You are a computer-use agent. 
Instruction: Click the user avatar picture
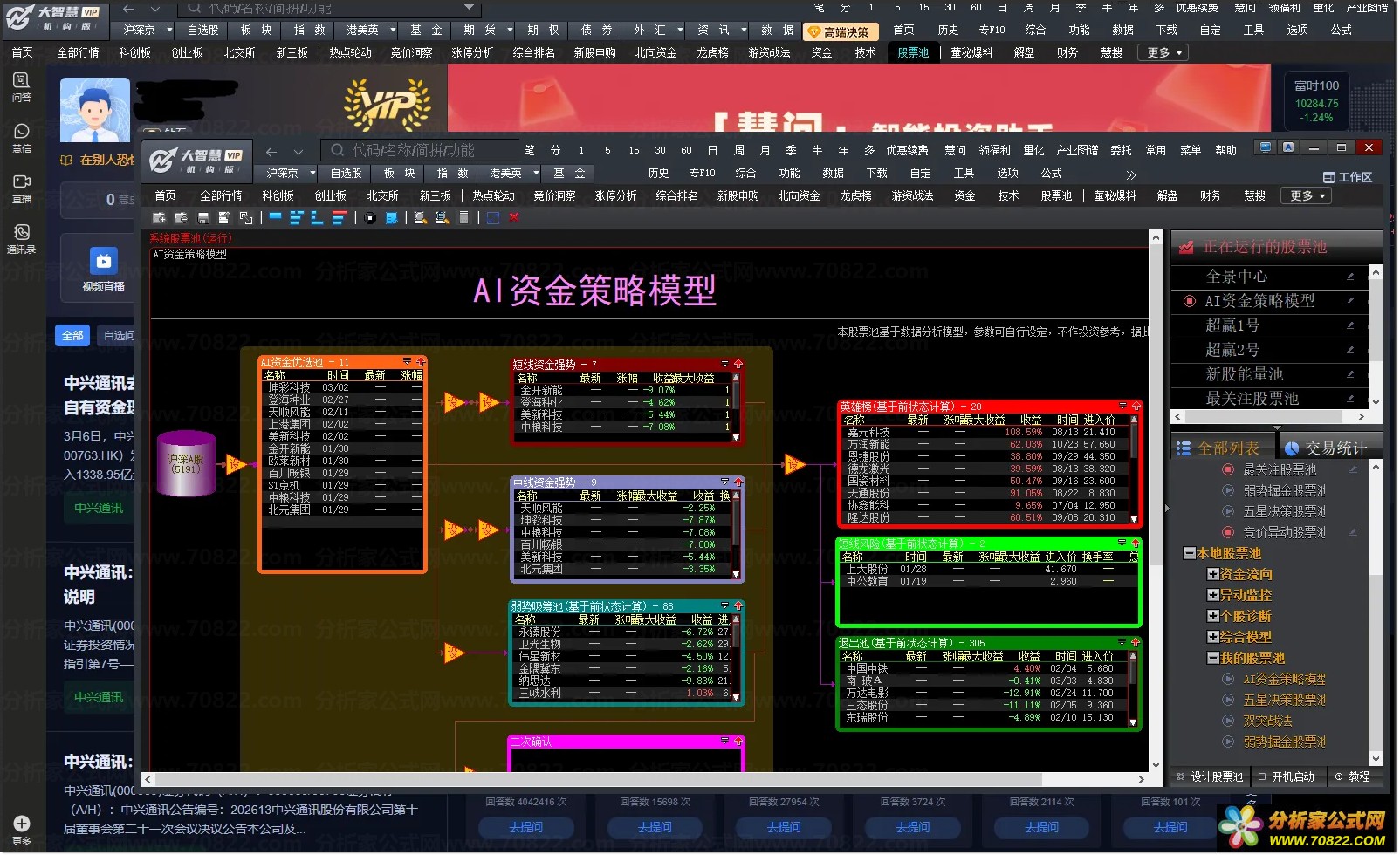(x=95, y=109)
